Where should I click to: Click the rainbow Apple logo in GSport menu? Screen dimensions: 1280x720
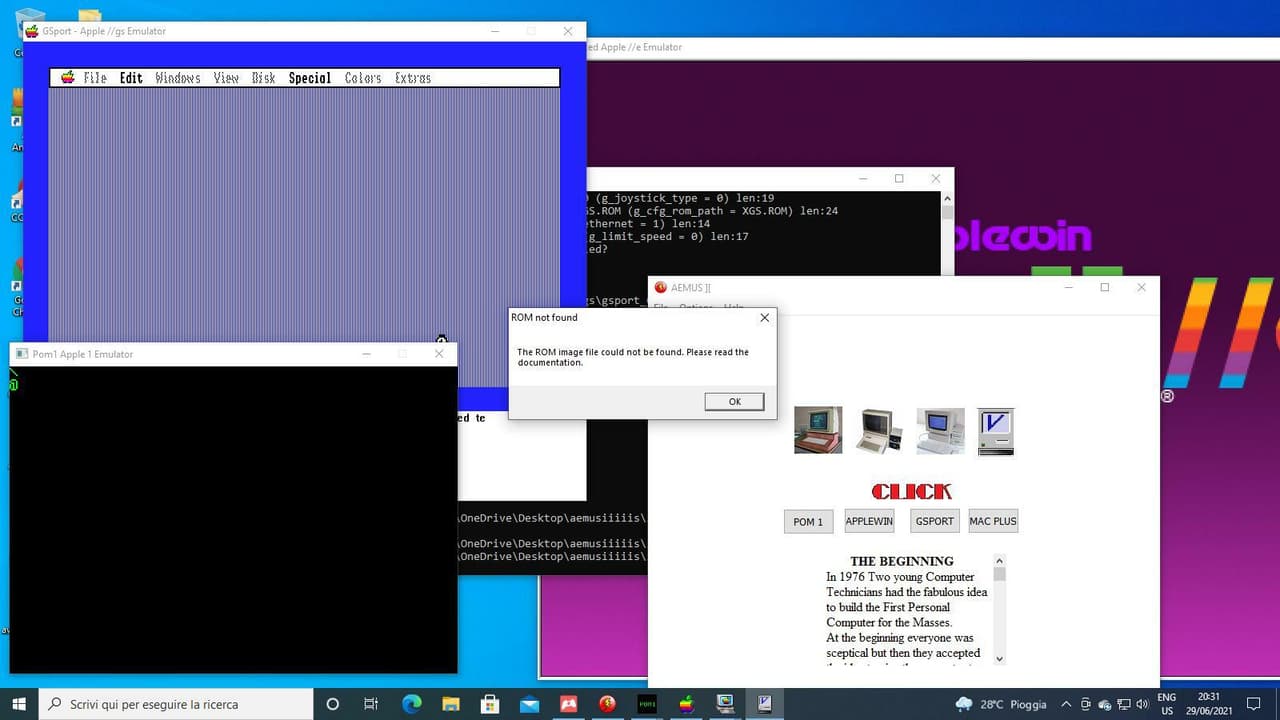(68, 77)
